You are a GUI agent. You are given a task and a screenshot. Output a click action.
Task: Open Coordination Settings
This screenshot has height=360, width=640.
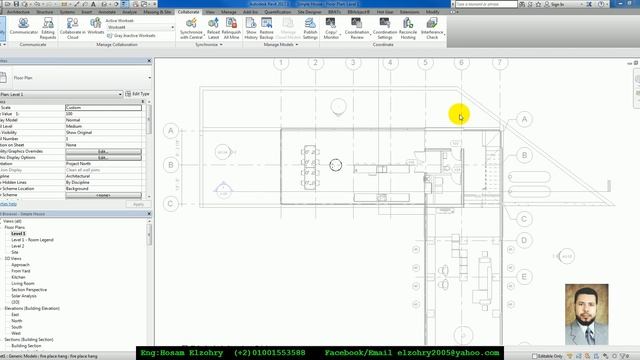click(x=384, y=28)
